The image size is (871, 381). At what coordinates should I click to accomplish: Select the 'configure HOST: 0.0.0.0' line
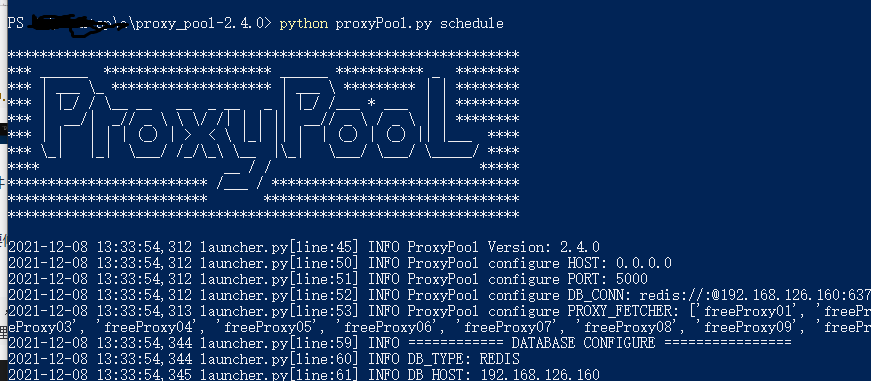tap(340, 263)
